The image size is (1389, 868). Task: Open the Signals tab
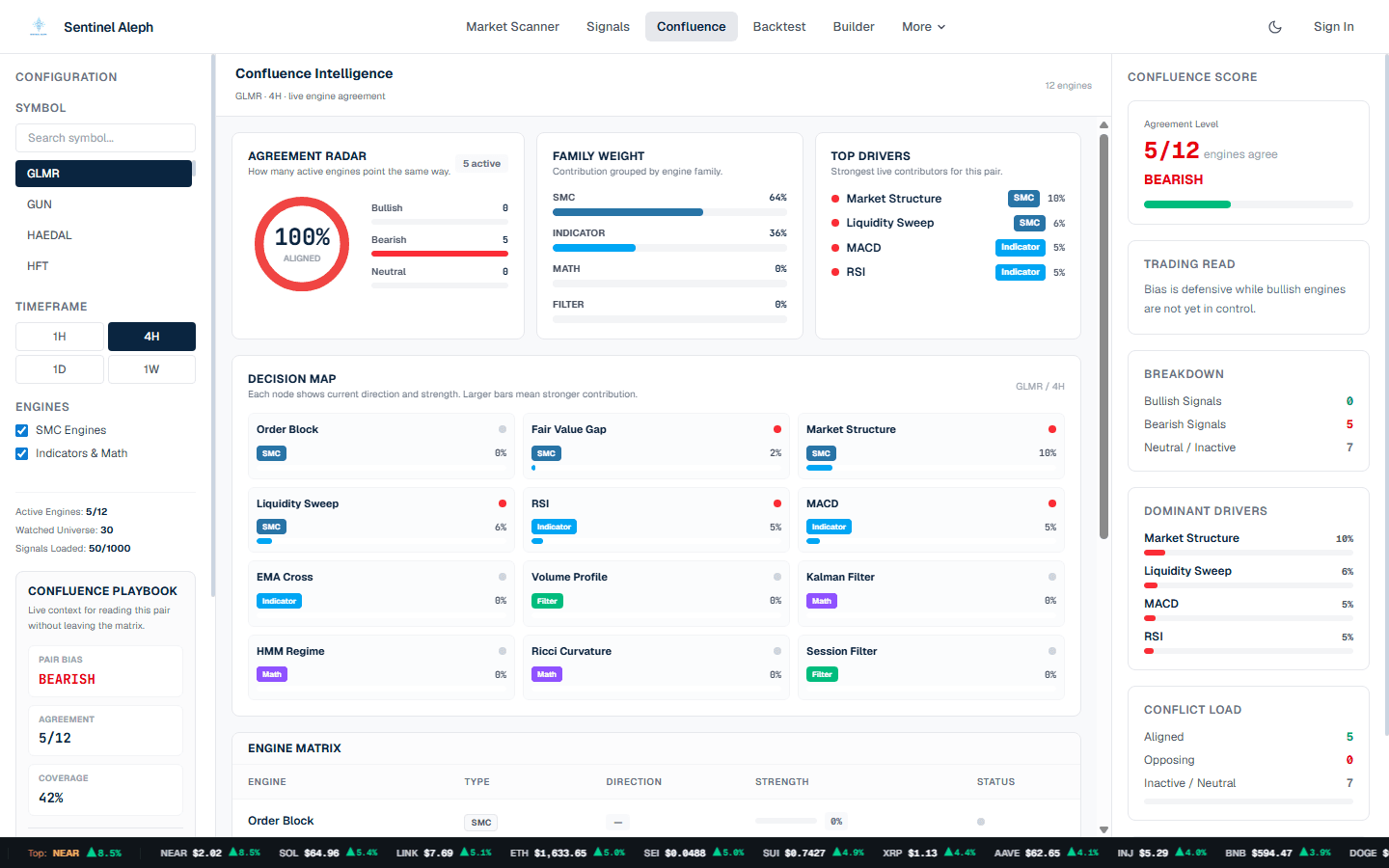(x=608, y=27)
